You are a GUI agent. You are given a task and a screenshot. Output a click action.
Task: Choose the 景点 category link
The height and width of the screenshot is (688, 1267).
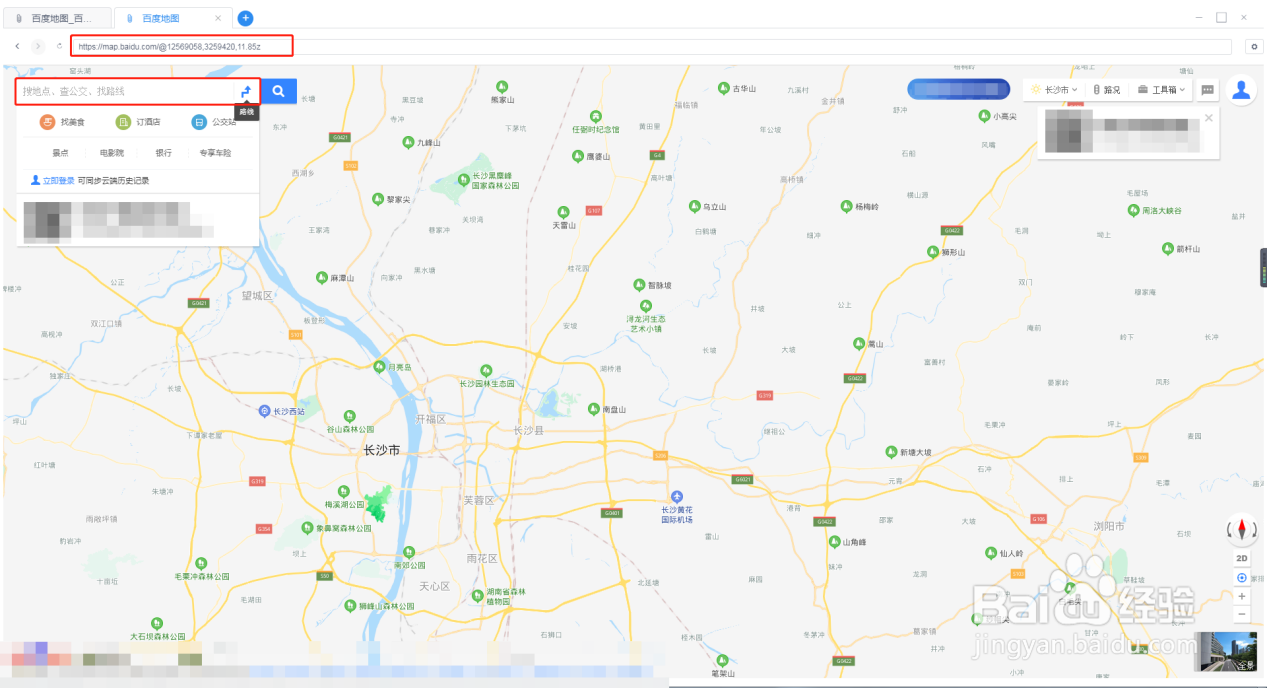[x=61, y=153]
